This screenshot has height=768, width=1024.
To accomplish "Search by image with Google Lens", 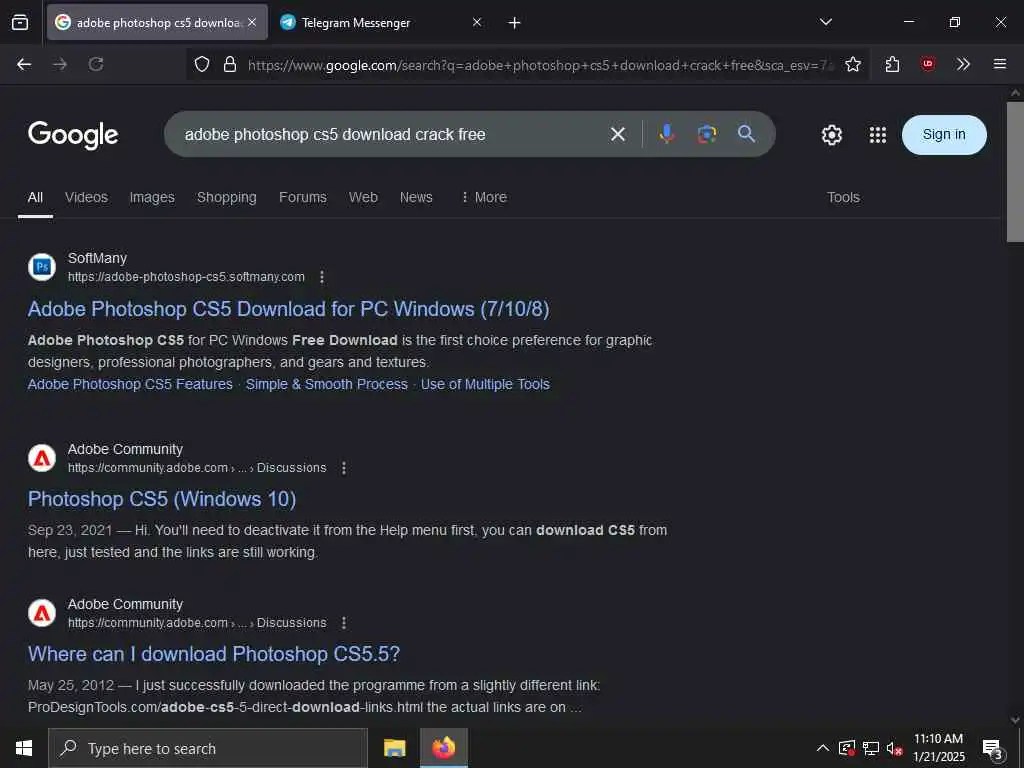I will point(707,134).
